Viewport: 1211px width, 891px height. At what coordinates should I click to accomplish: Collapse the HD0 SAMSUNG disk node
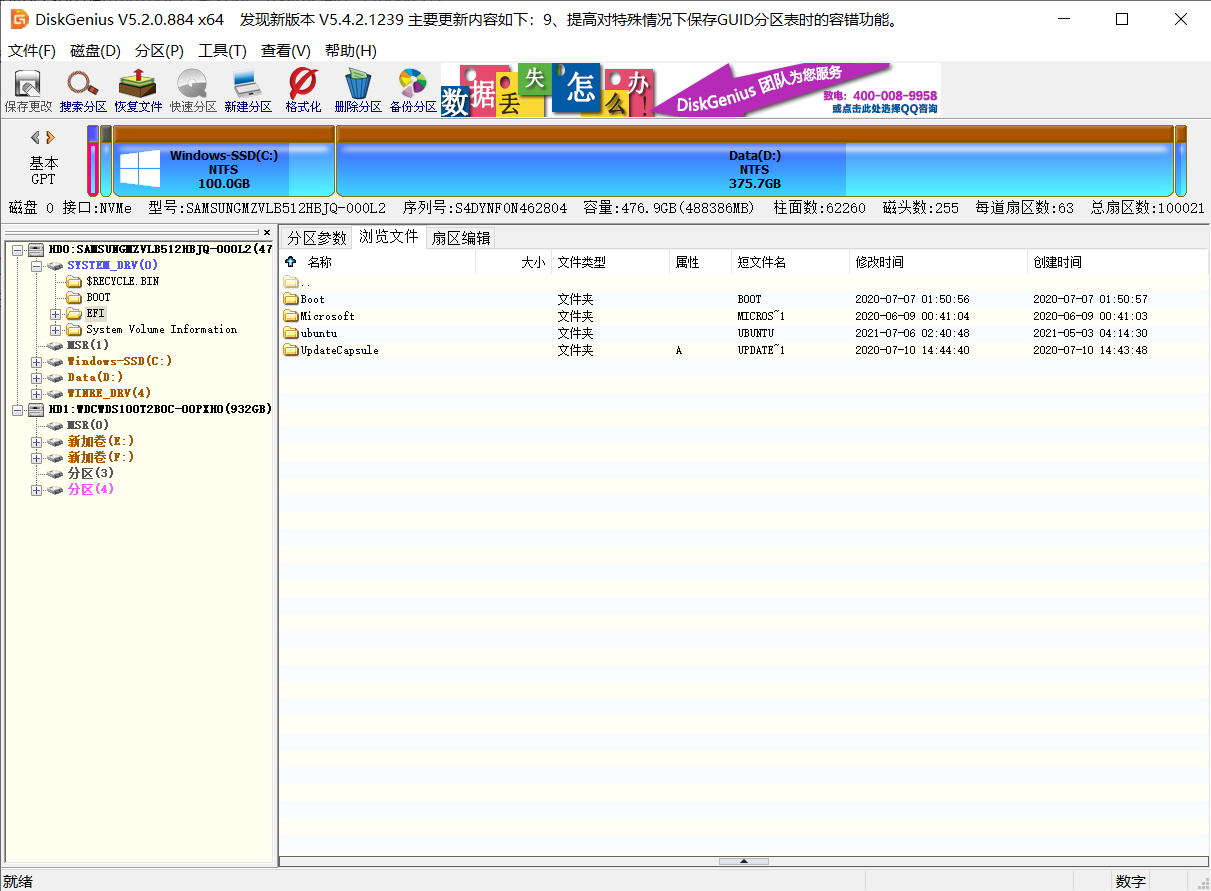point(17,249)
